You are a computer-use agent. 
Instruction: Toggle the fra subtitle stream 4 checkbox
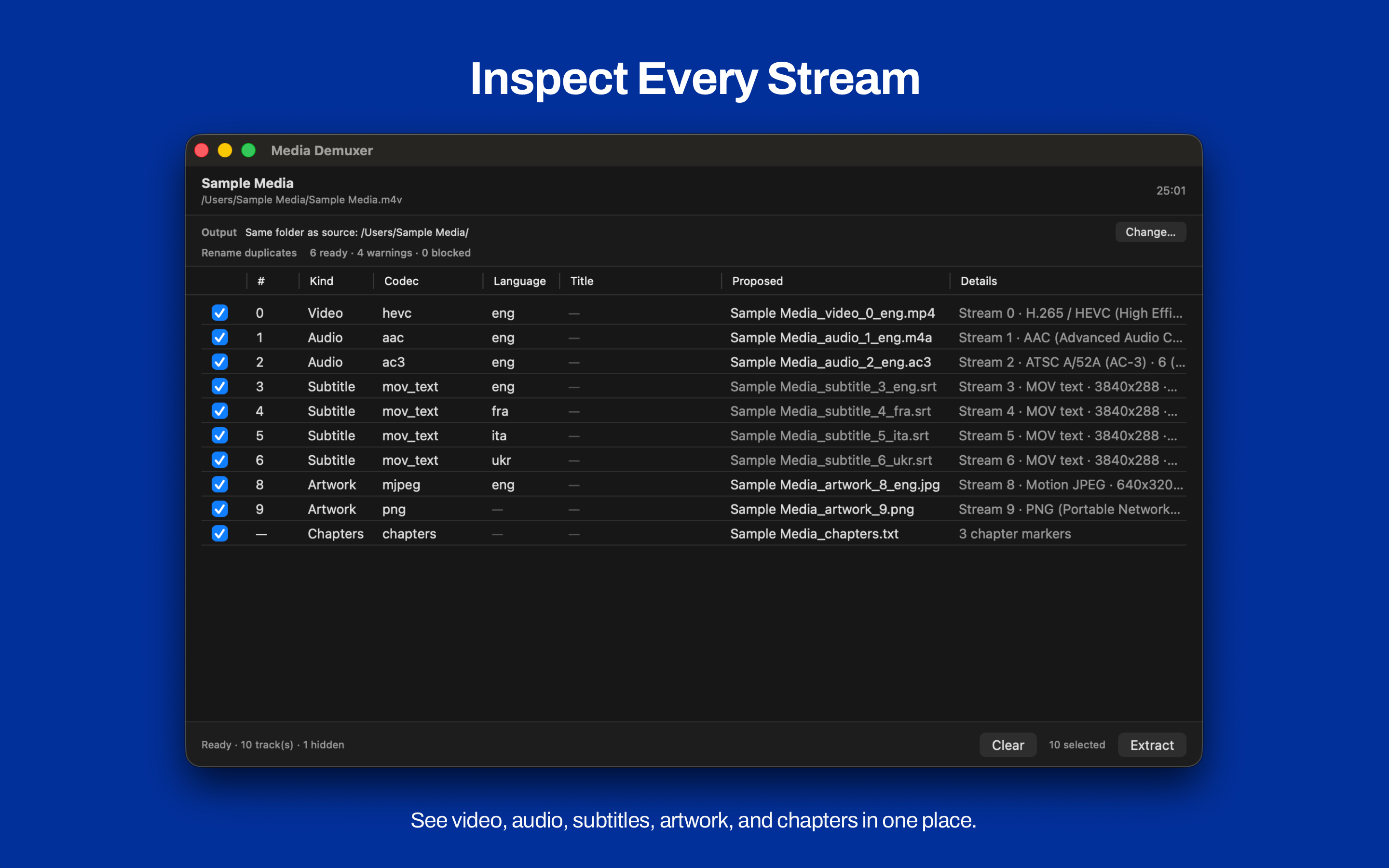pos(220,411)
